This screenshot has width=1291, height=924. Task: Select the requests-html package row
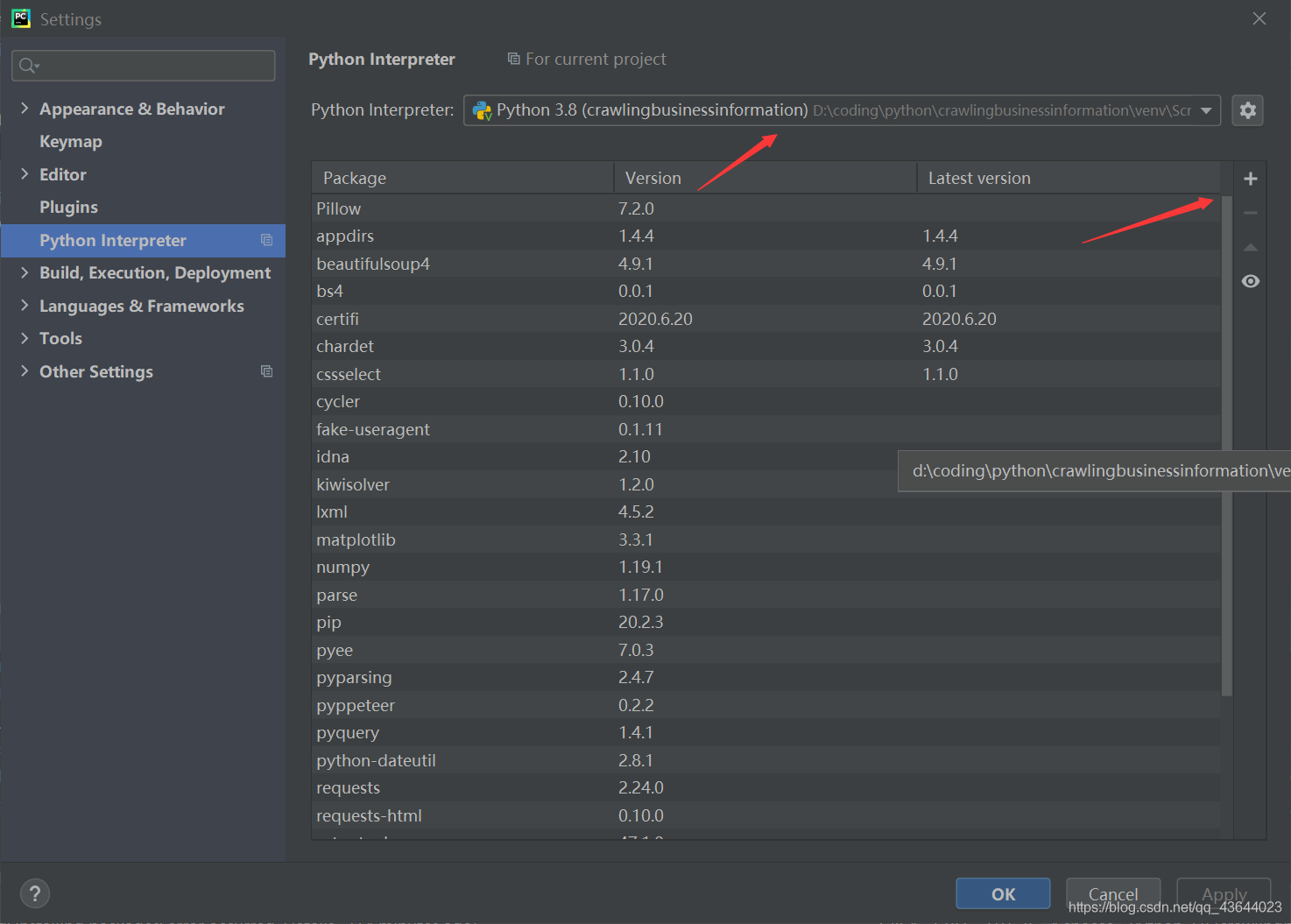pos(765,815)
